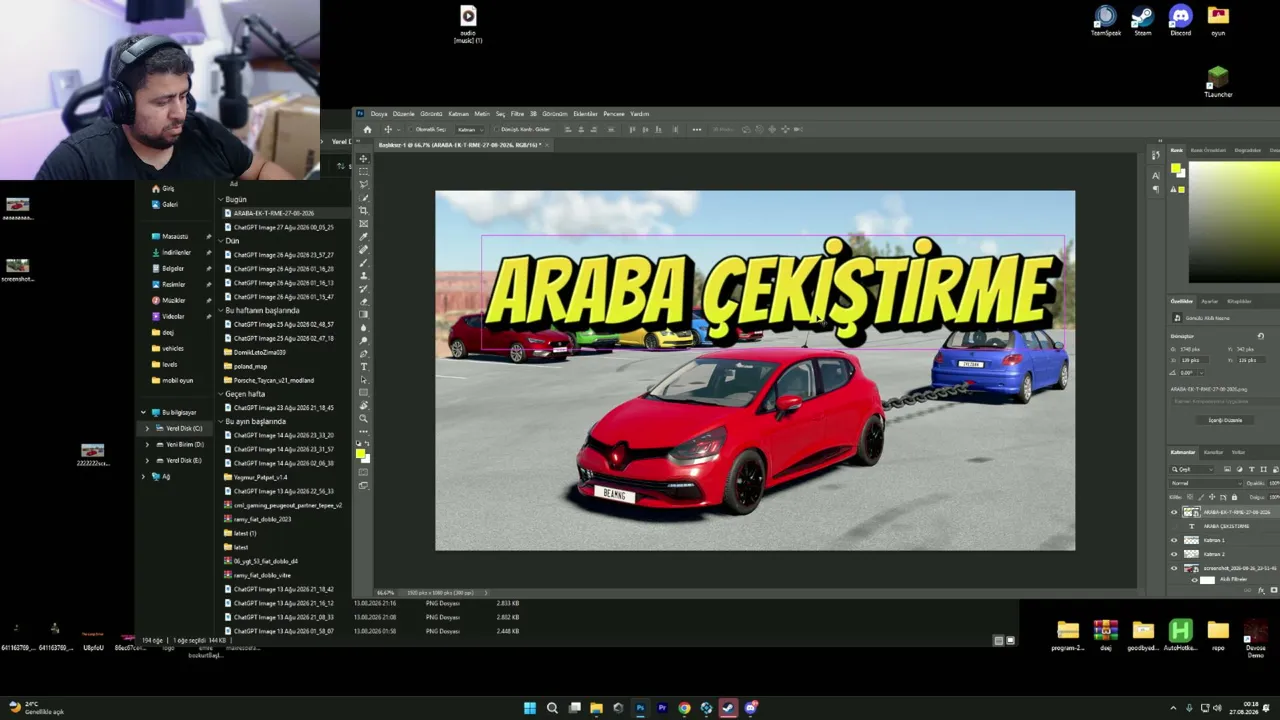
Task: Click the Opaklık opacity field in Layers panel
Action: [x=1273, y=483]
